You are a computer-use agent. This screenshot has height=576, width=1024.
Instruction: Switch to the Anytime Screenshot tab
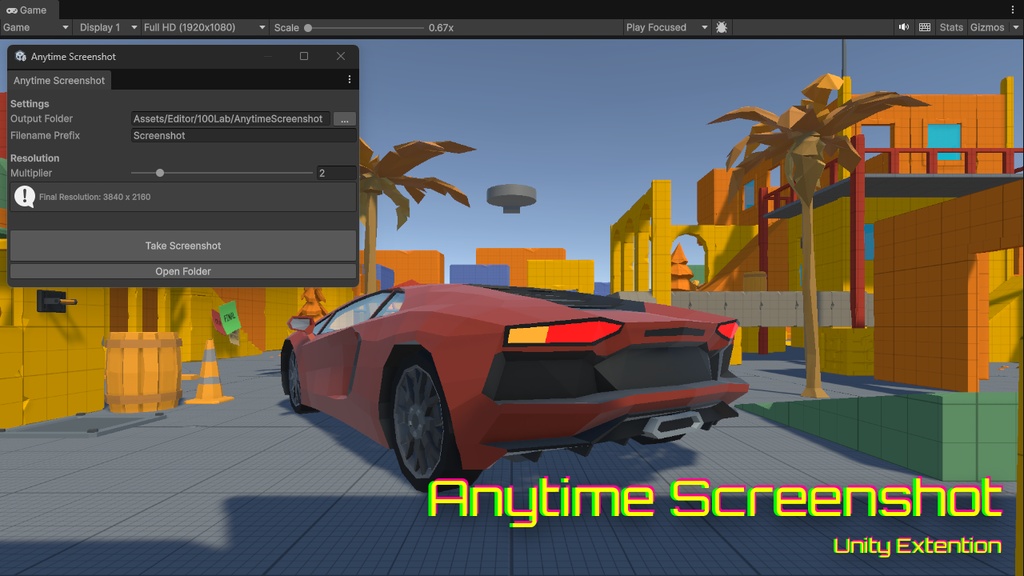[x=58, y=79]
